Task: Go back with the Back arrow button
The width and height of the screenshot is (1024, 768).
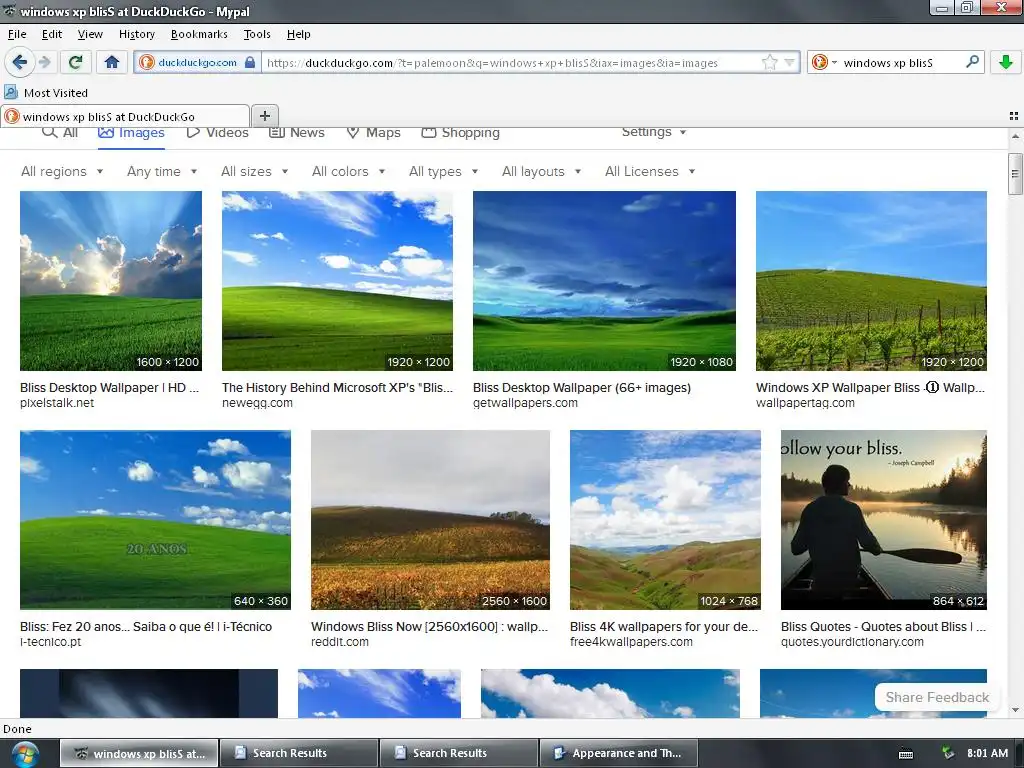Action: coord(19,62)
